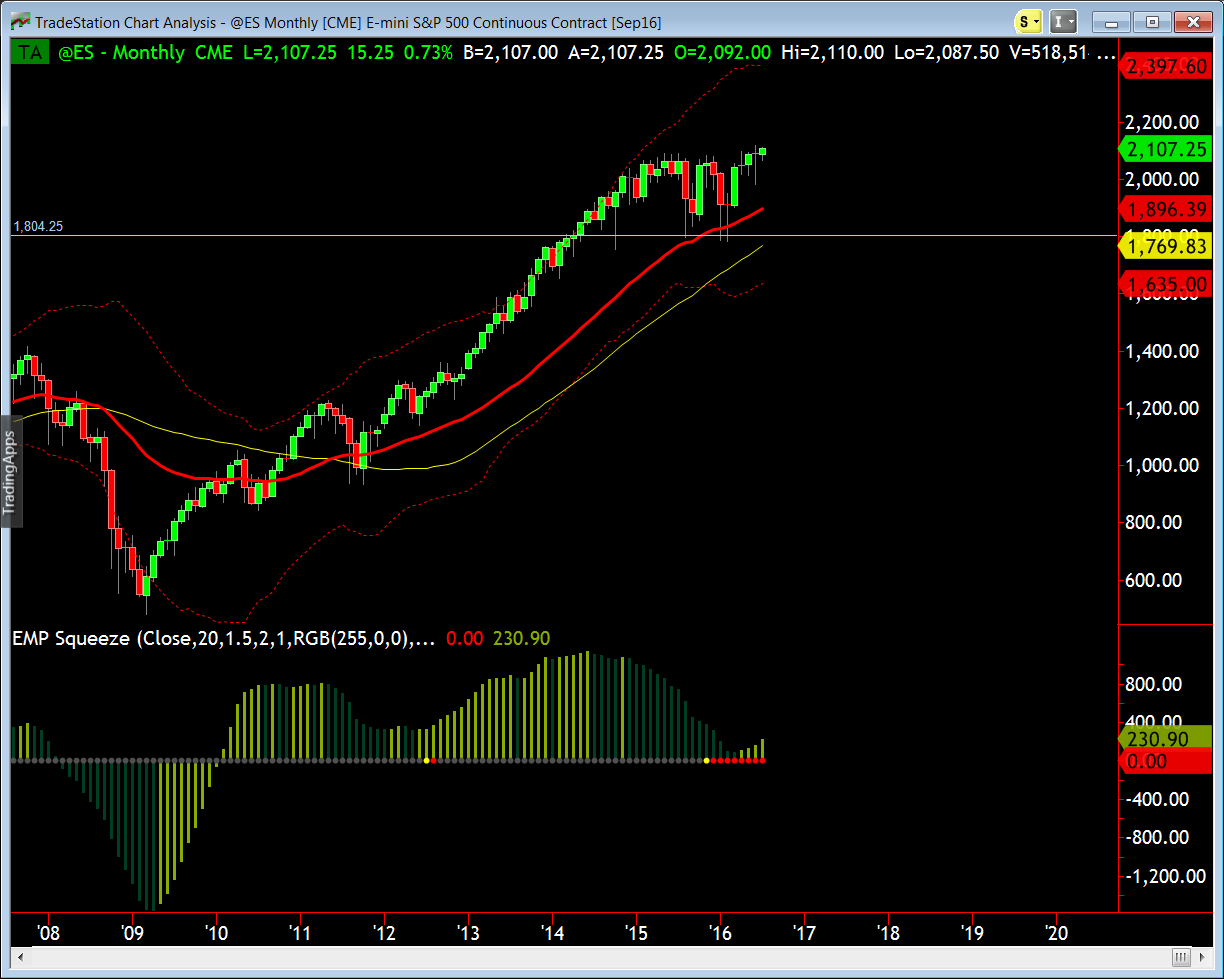Click the '16 year label on time axis
Viewport: 1224px width, 979px height.
[720, 933]
